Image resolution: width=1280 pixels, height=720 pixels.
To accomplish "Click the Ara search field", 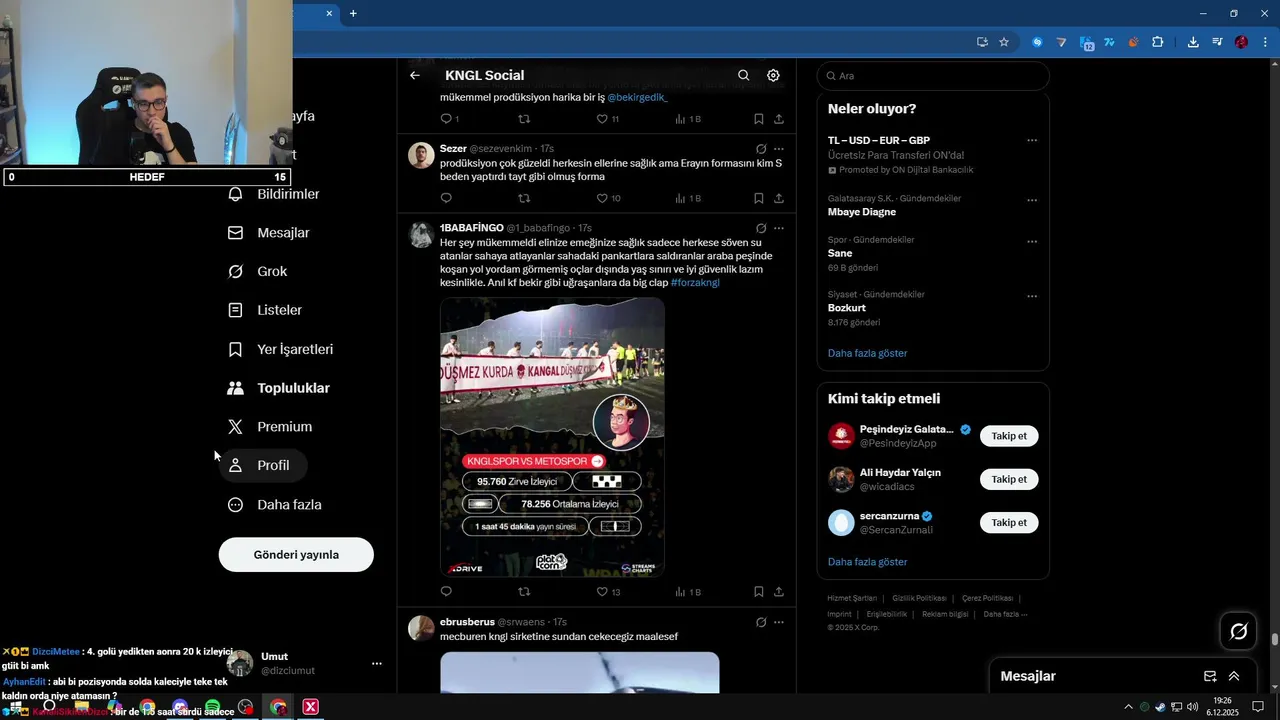I will pos(933,76).
